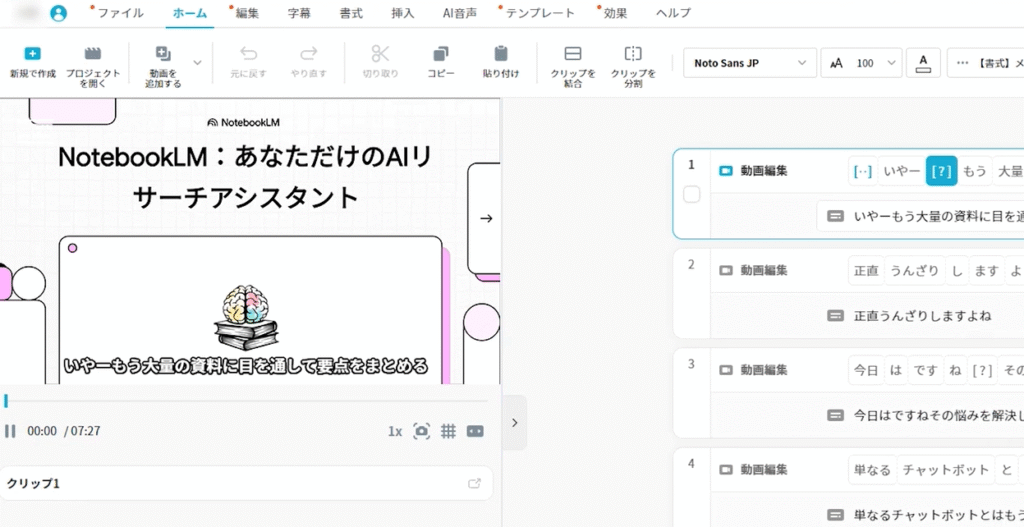Viewport: 1024px width, 527px height.
Task: Check the checkbox on clip row 1
Action: [691, 195]
